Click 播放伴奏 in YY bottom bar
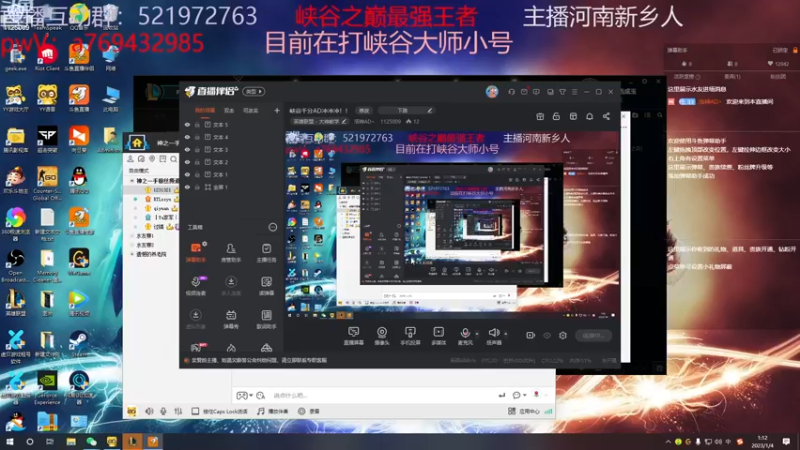Image resolution: width=800 pixels, height=450 pixels. coord(273,411)
